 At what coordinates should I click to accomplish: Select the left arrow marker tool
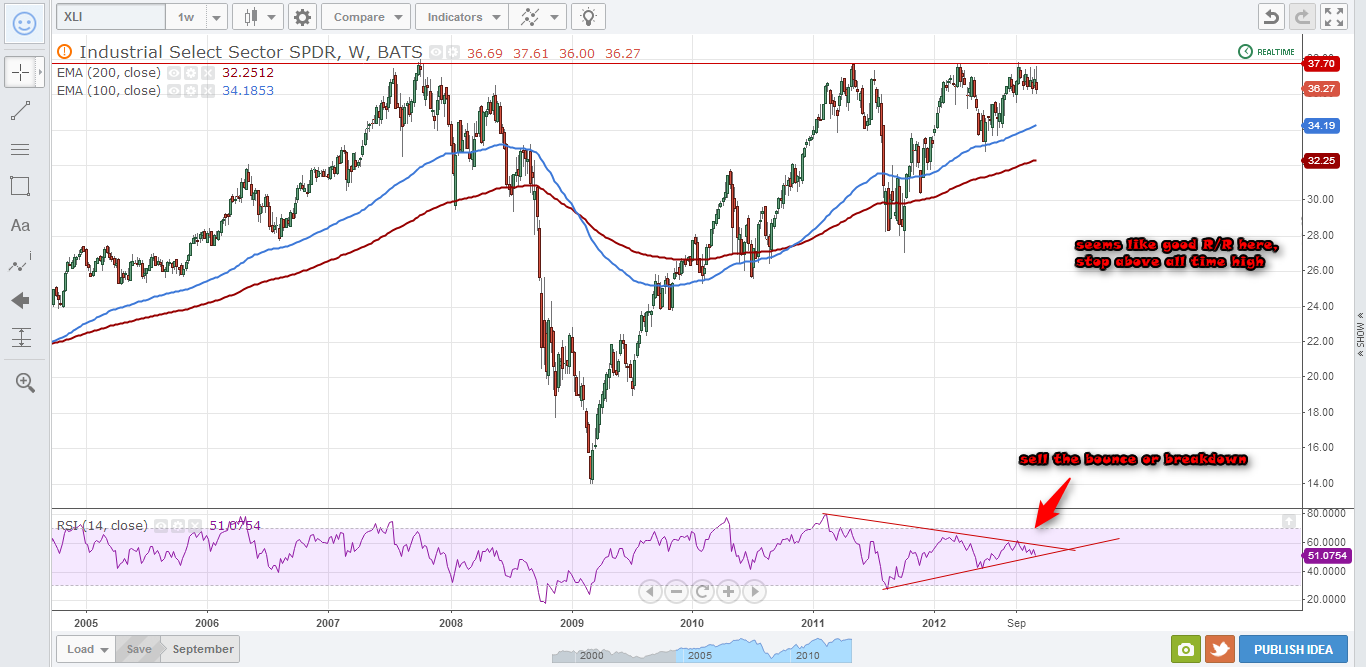point(20,300)
